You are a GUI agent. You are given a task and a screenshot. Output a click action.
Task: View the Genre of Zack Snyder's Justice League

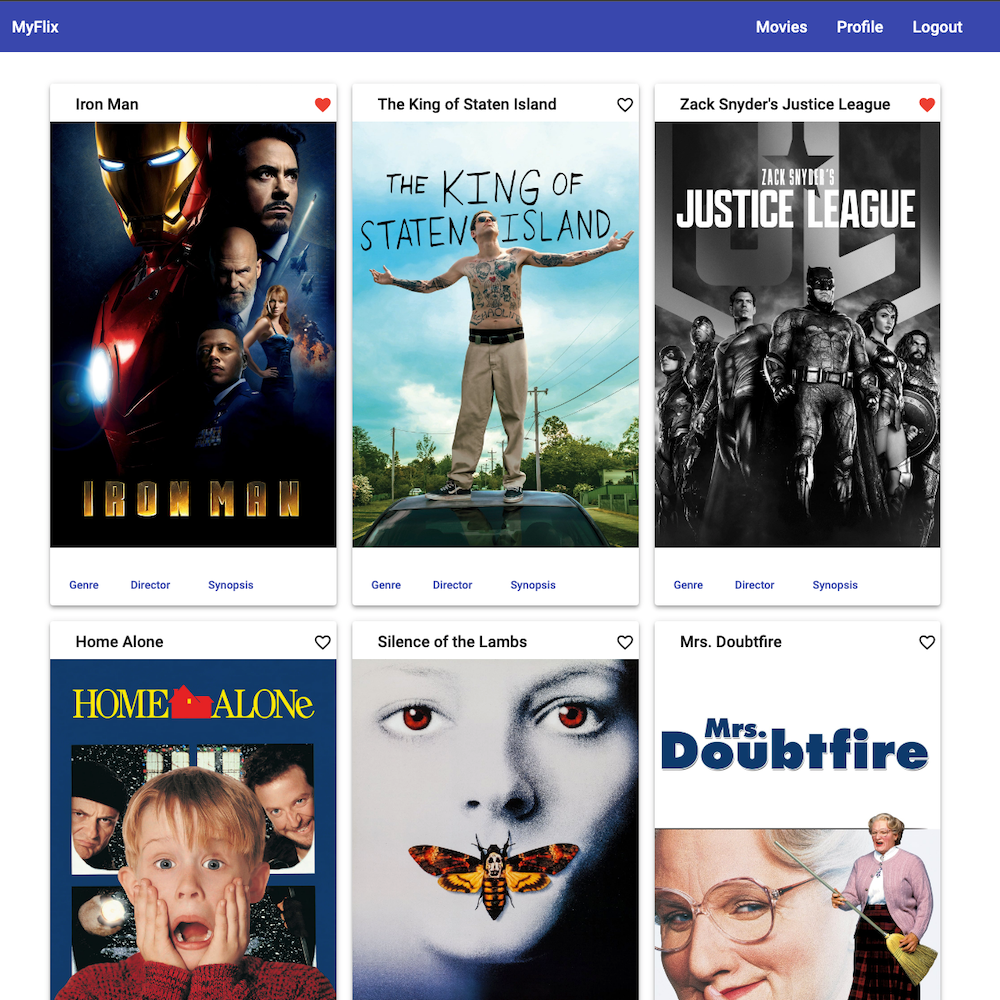coord(688,585)
